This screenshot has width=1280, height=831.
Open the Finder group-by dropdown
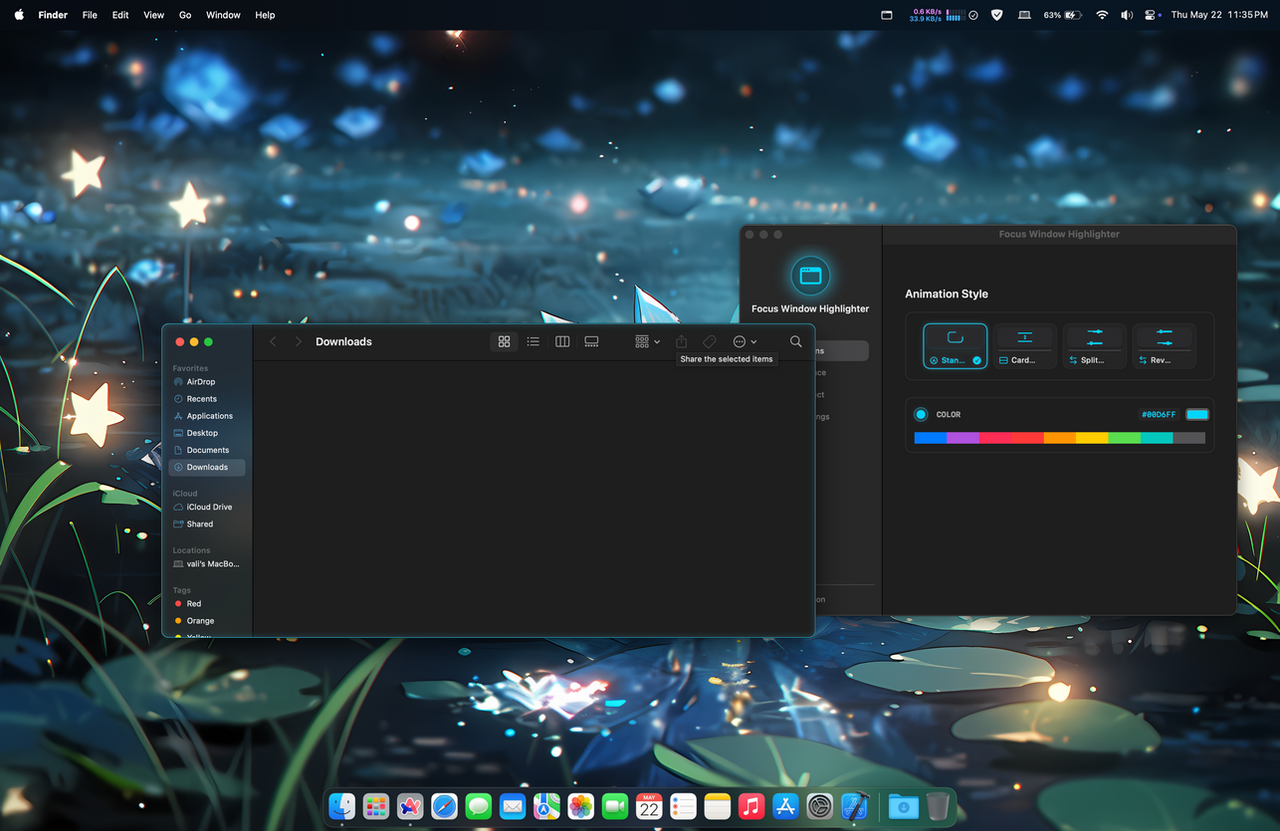(x=647, y=342)
